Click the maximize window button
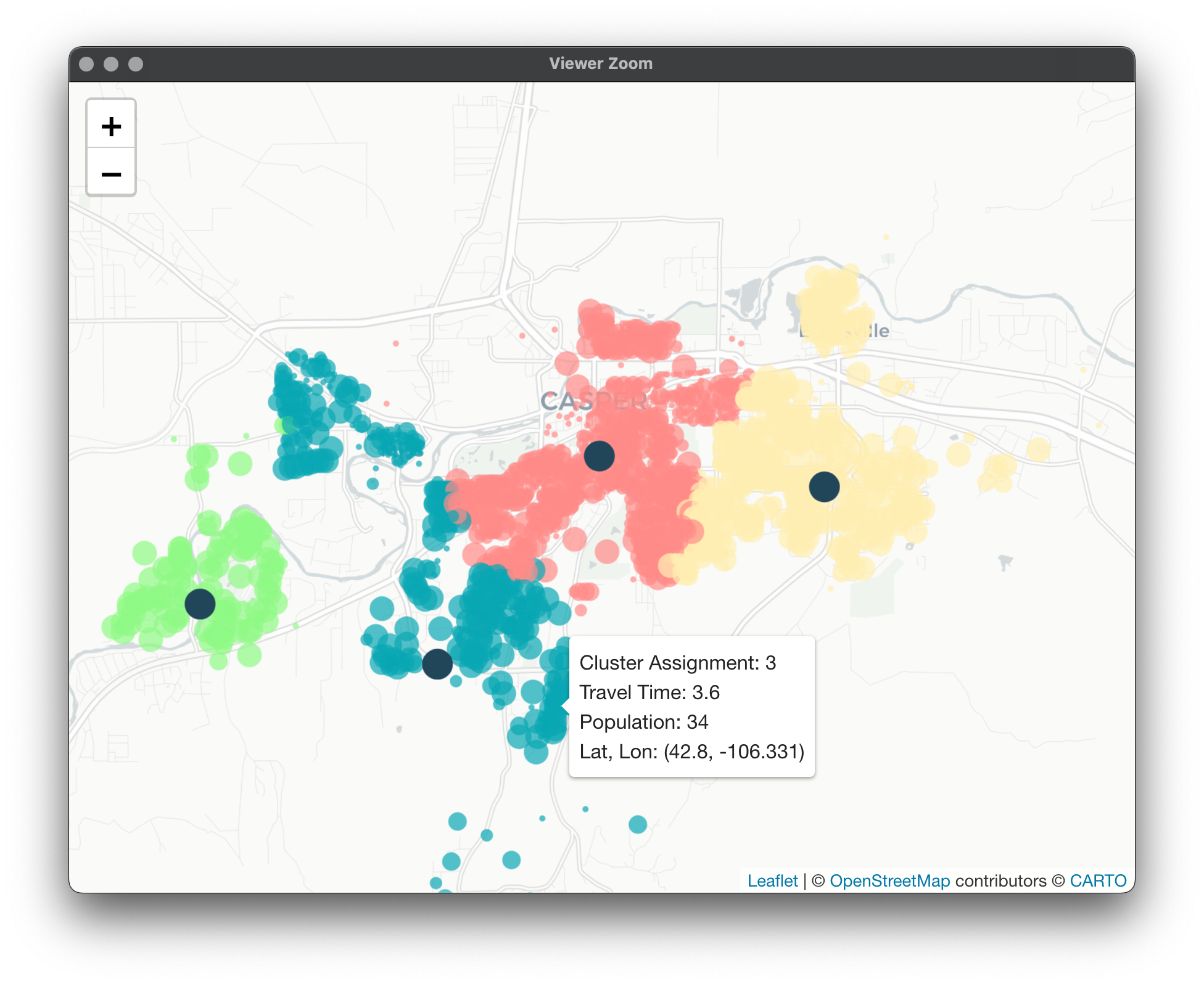This screenshot has width=1204, height=984. coord(136,64)
